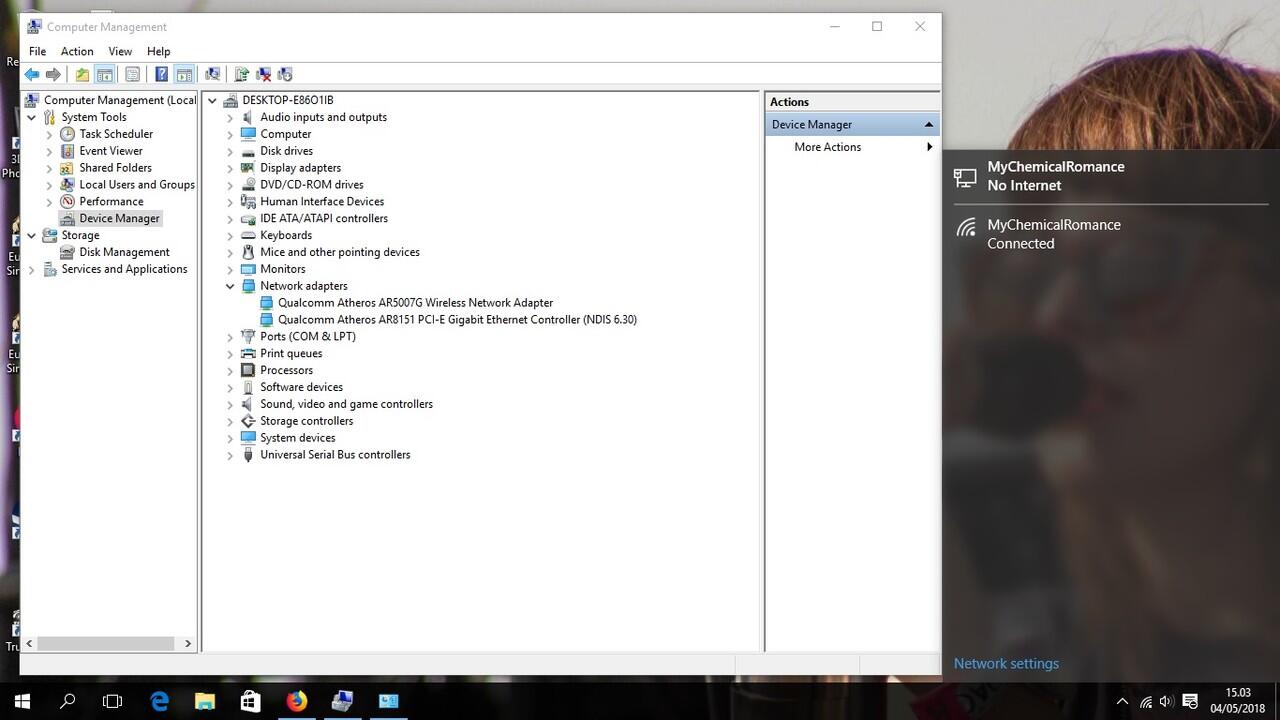Open the Action menu

tap(77, 51)
